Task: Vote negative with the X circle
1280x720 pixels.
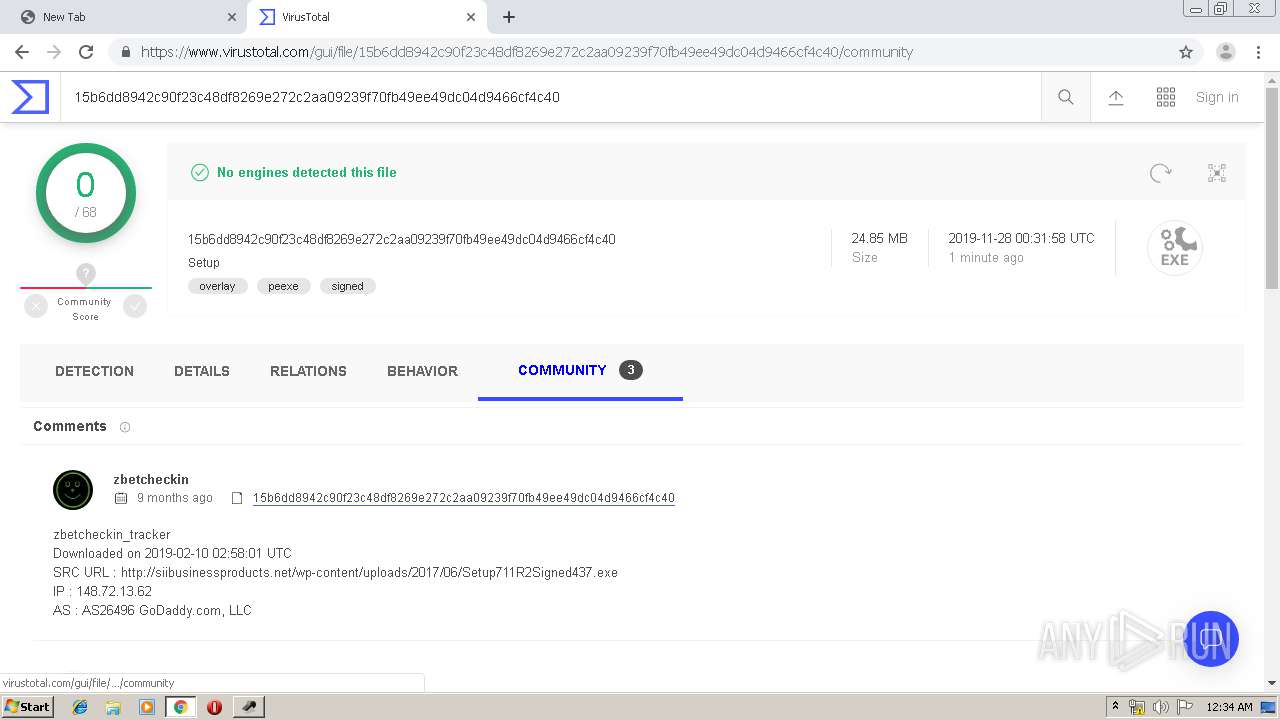Action: click(x=36, y=307)
